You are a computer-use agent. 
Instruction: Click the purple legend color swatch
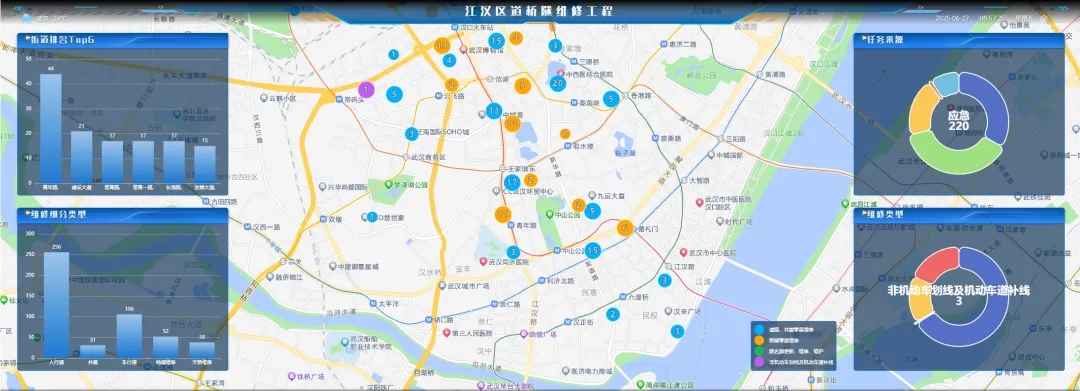click(760, 361)
